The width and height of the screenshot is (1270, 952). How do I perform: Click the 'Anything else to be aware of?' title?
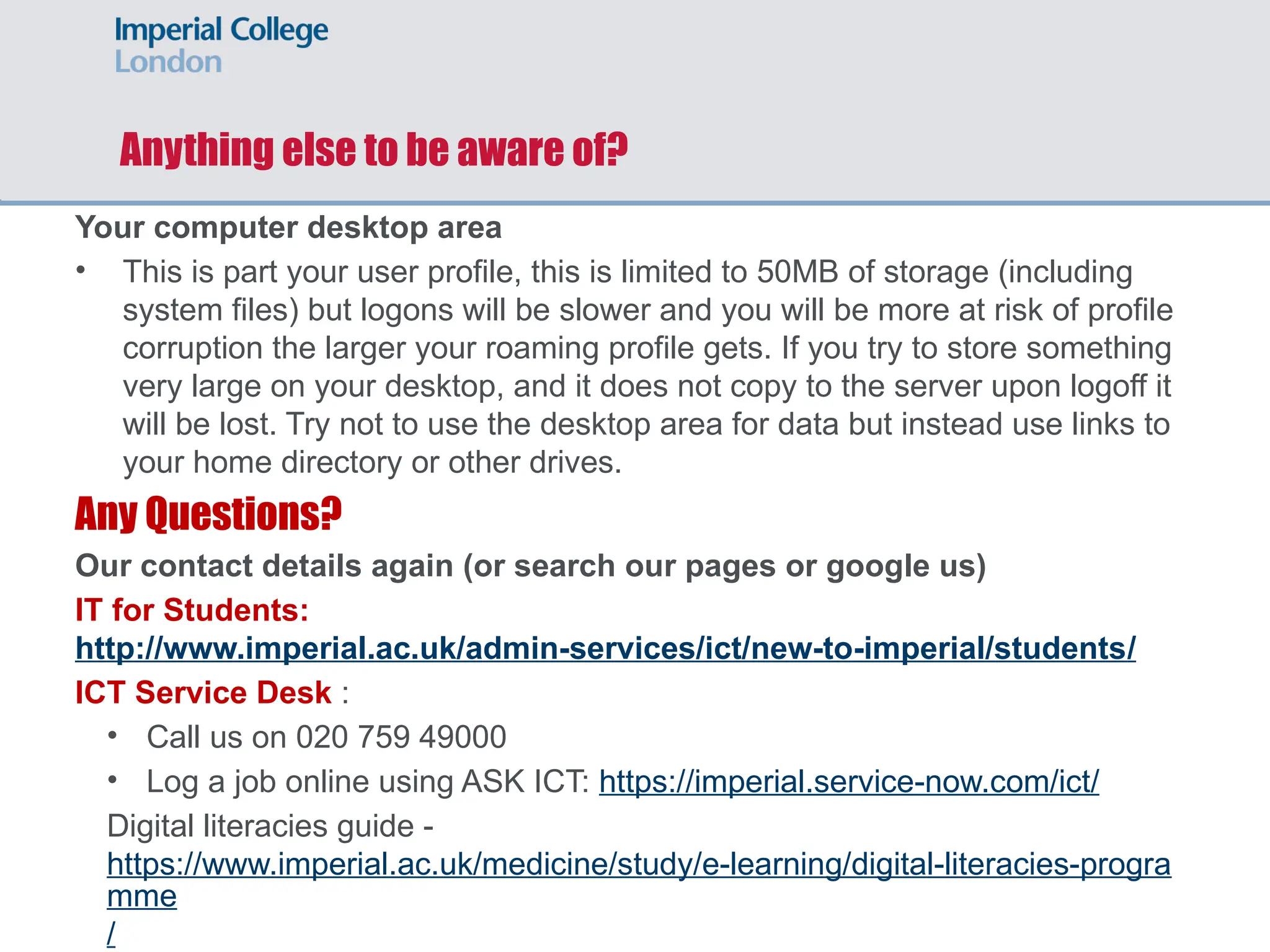point(373,150)
